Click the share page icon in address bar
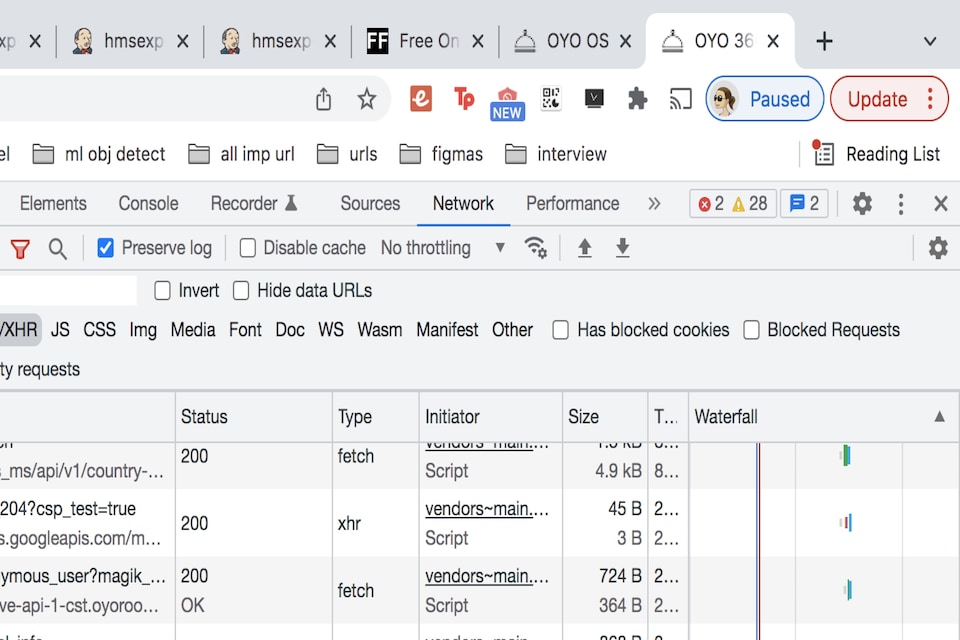 pyautogui.click(x=323, y=99)
